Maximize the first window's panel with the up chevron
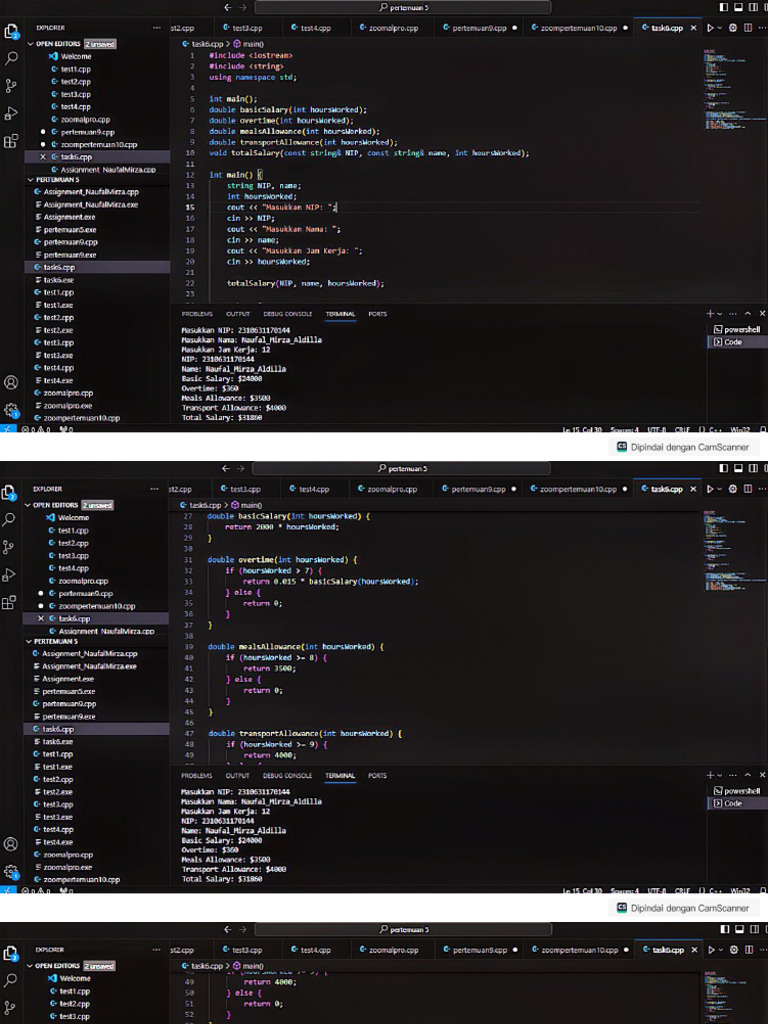Viewport: 768px width, 1024px height. click(748, 314)
